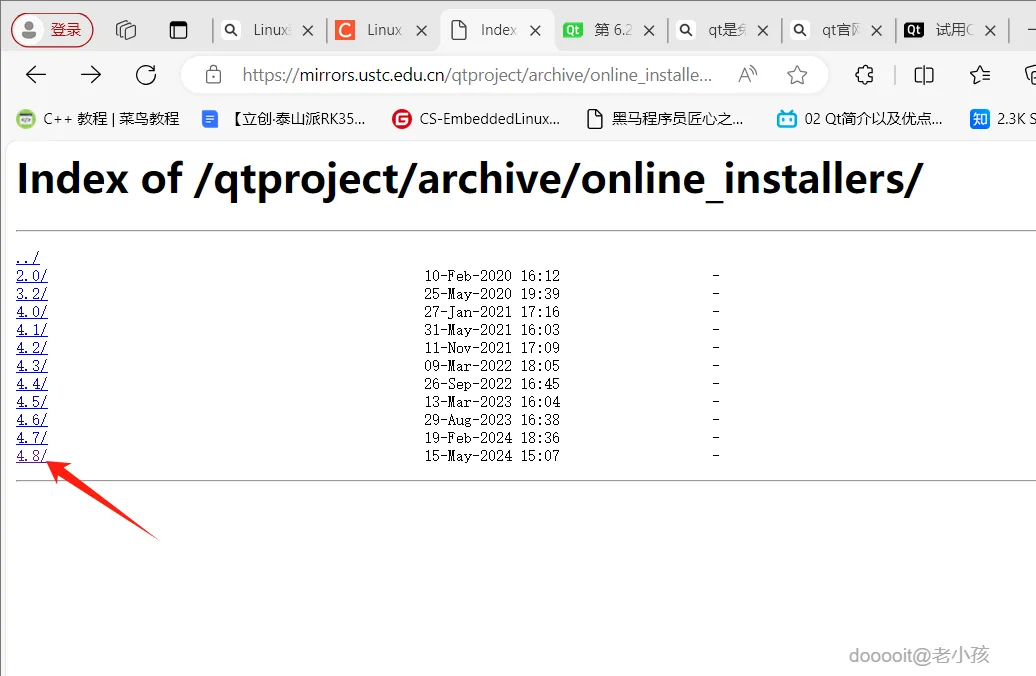This screenshot has height=676, width=1036.
Task: Click the login profile button
Action: [52, 30]
